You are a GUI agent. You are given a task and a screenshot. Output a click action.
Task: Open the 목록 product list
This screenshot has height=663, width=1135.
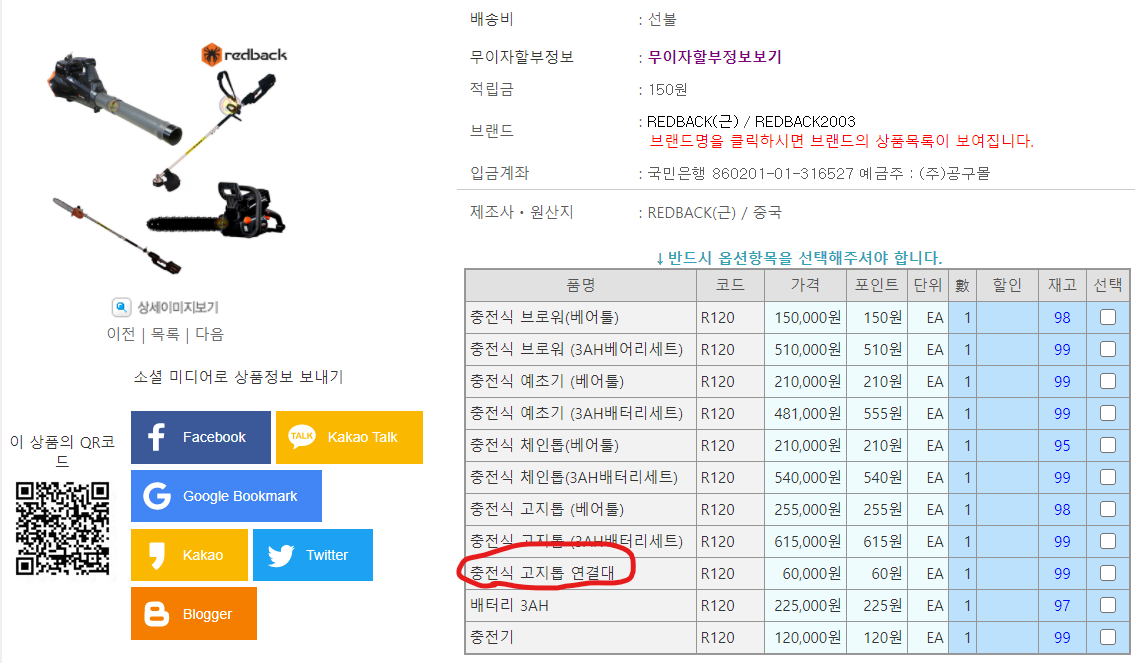coord(165,334)
